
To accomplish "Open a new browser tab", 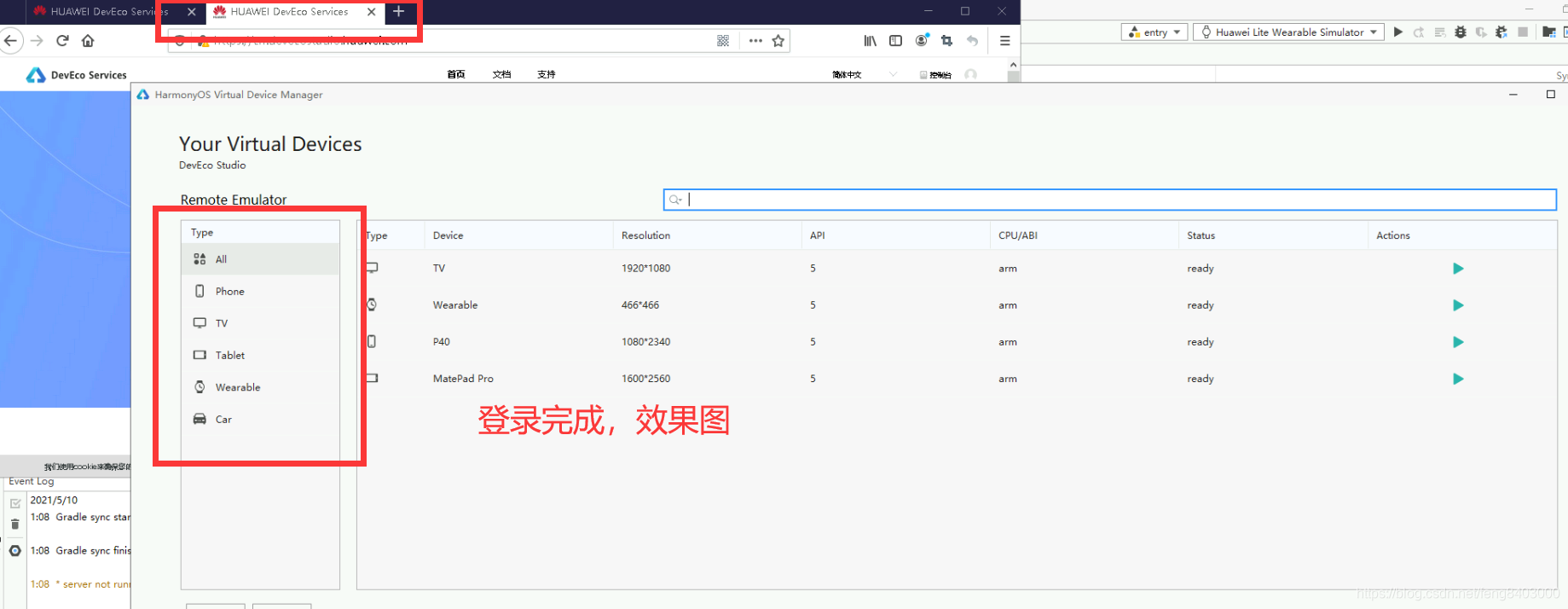I will click(398, 11).
